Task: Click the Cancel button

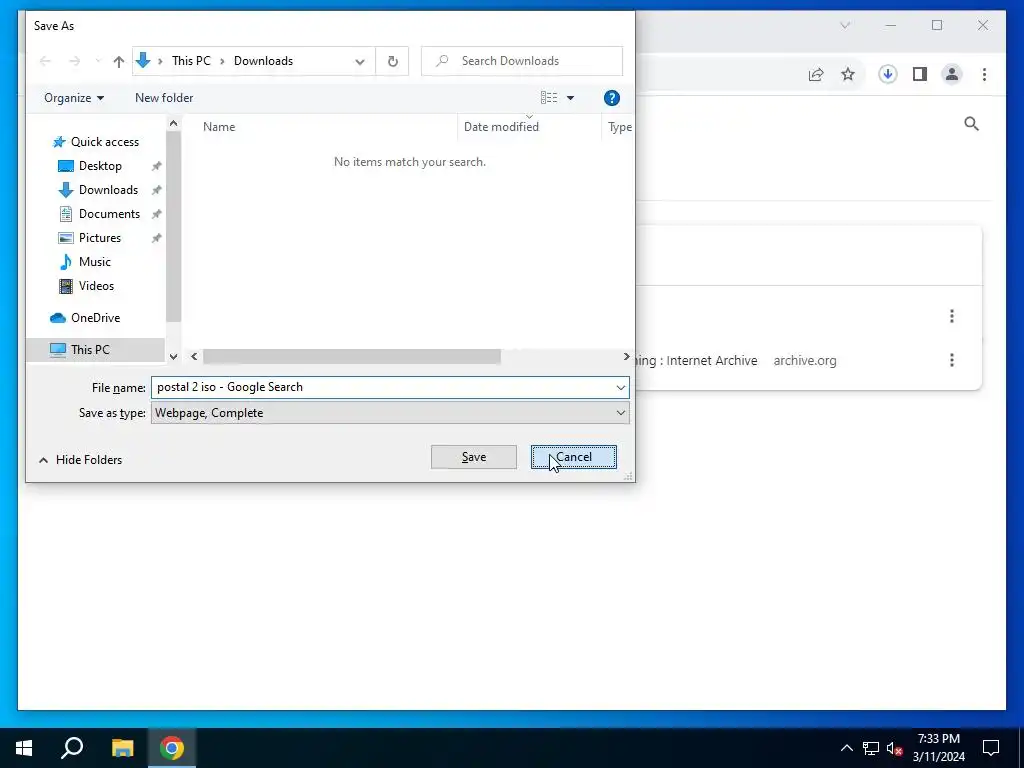Action: pos(573,457)
